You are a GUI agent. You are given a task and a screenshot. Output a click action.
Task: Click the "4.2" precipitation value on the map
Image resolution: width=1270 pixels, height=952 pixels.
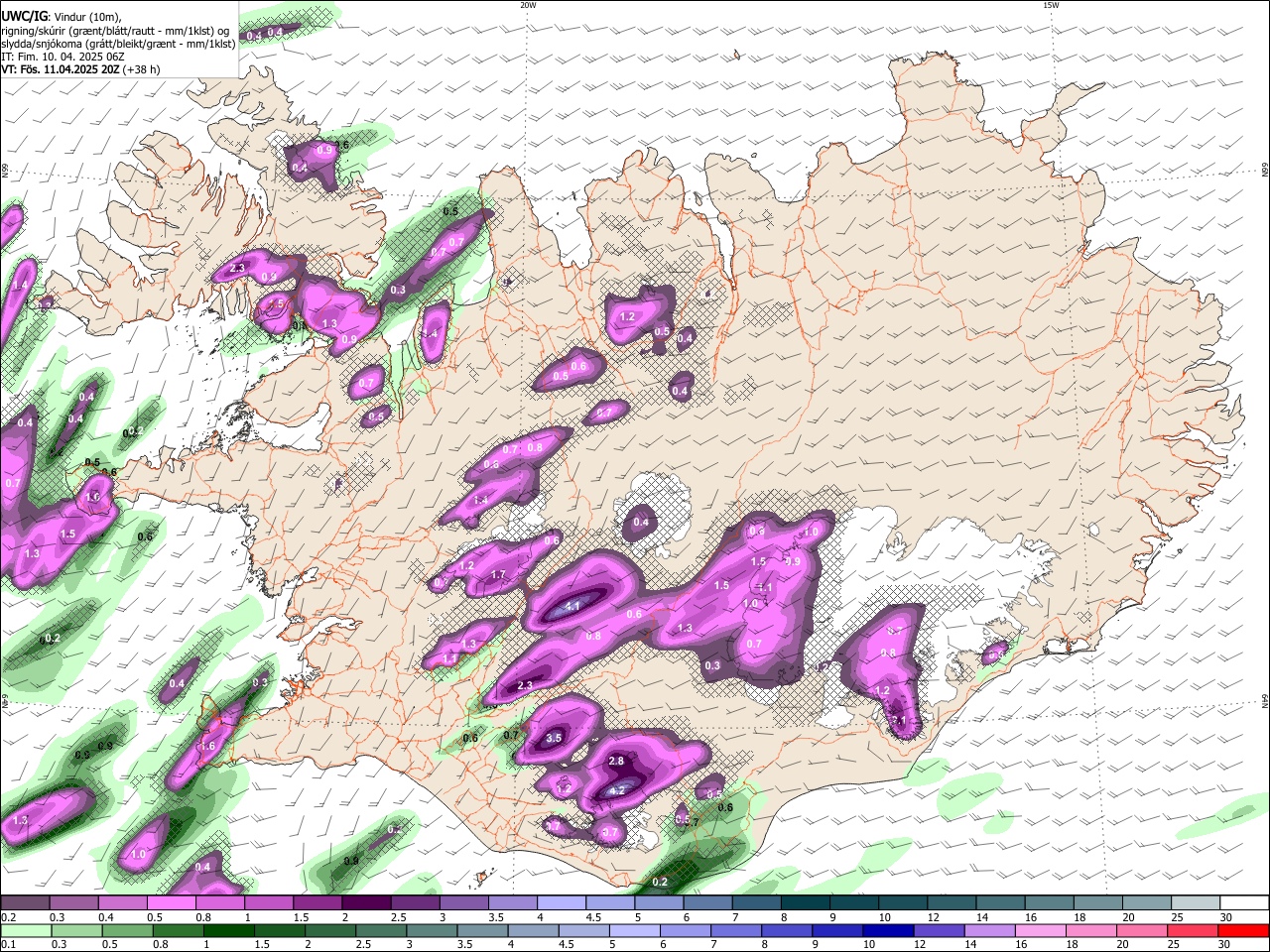point(616,790)
